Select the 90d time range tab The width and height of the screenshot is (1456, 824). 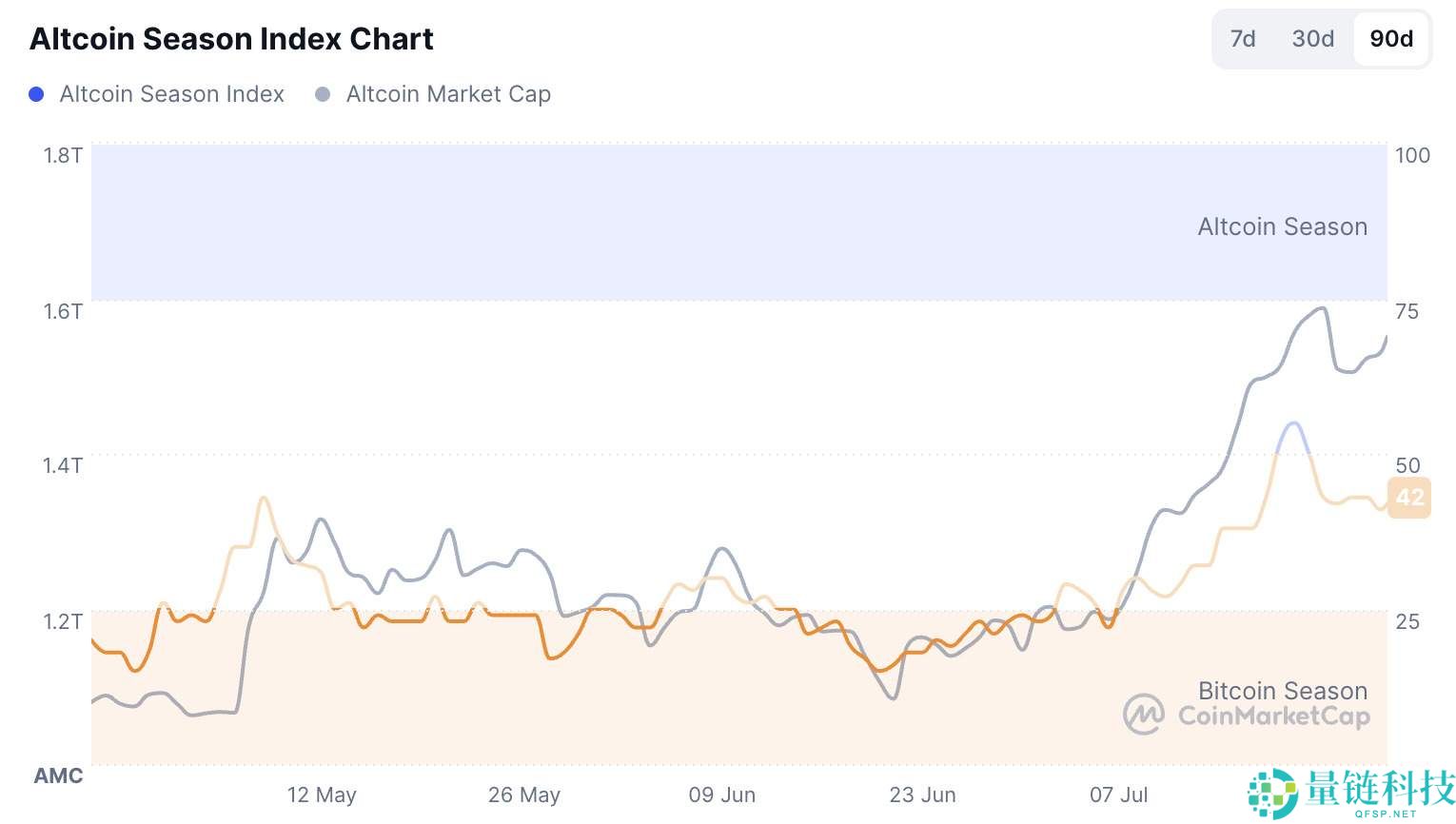point(1391,39)
